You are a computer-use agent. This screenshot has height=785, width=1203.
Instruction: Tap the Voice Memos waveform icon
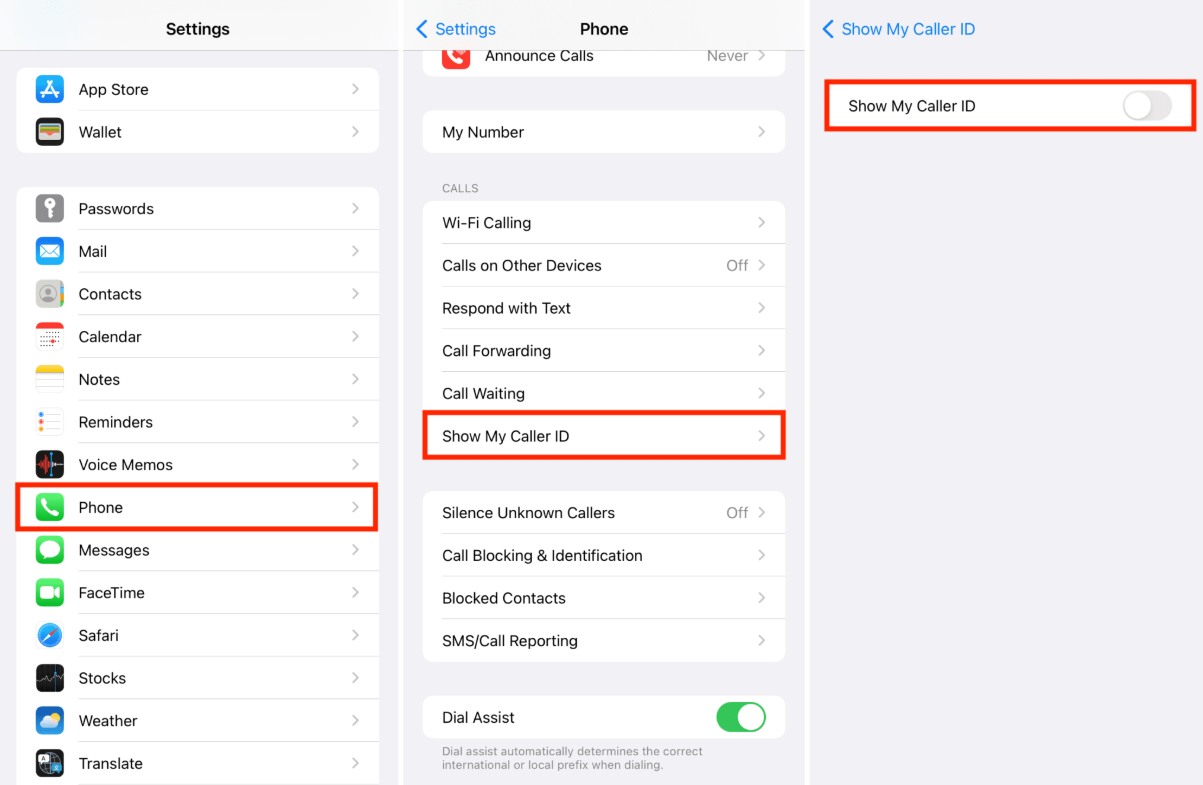click(x=50, y=465)
